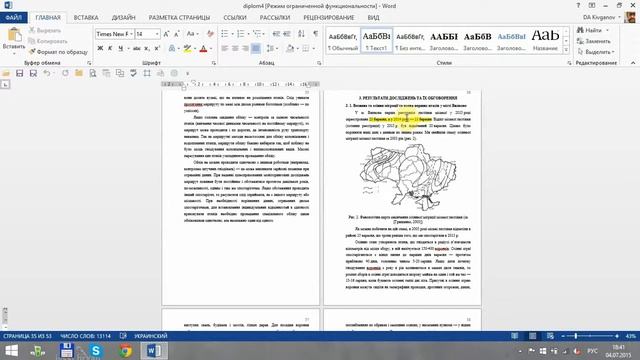Switch to the РАЗМЕТКА СТРАНИЦЫ tab
640x360 pixels.
point(179,18)
